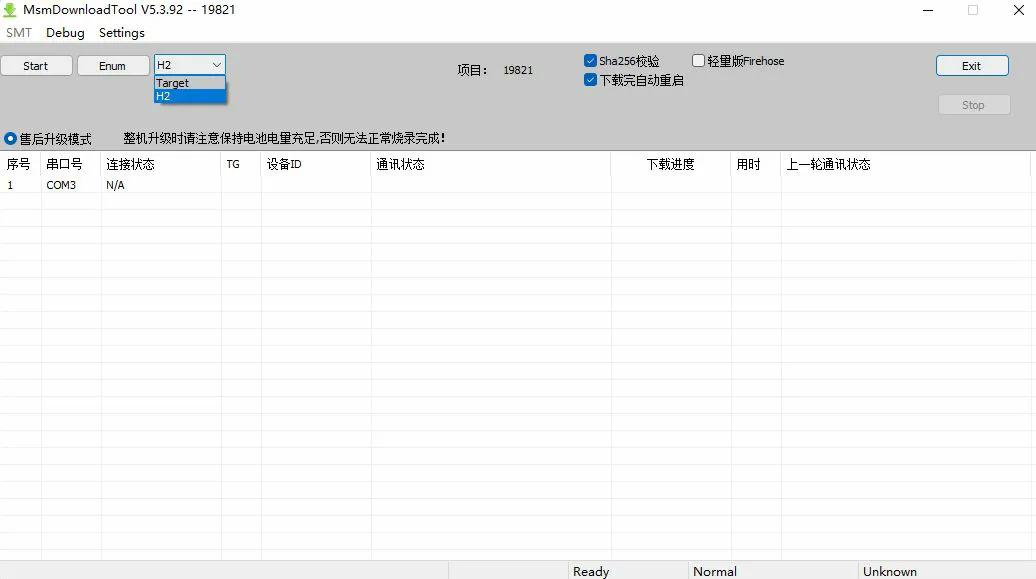Screen dimensions: 1036x579
Task: Open the SMT menu
Action: pyautogui.click(x=18, y=32)
